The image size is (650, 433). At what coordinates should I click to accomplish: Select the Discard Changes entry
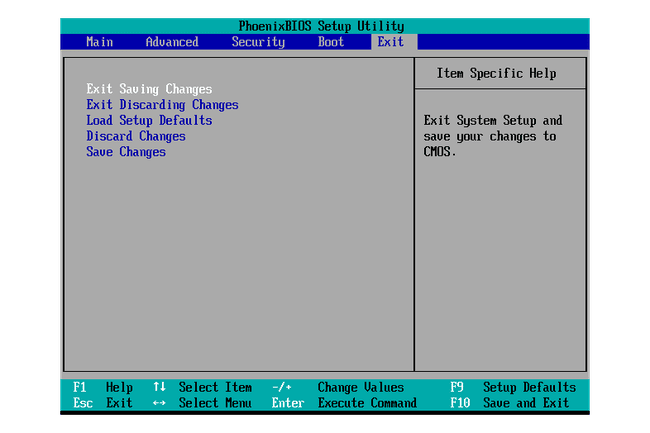(136, 136)
